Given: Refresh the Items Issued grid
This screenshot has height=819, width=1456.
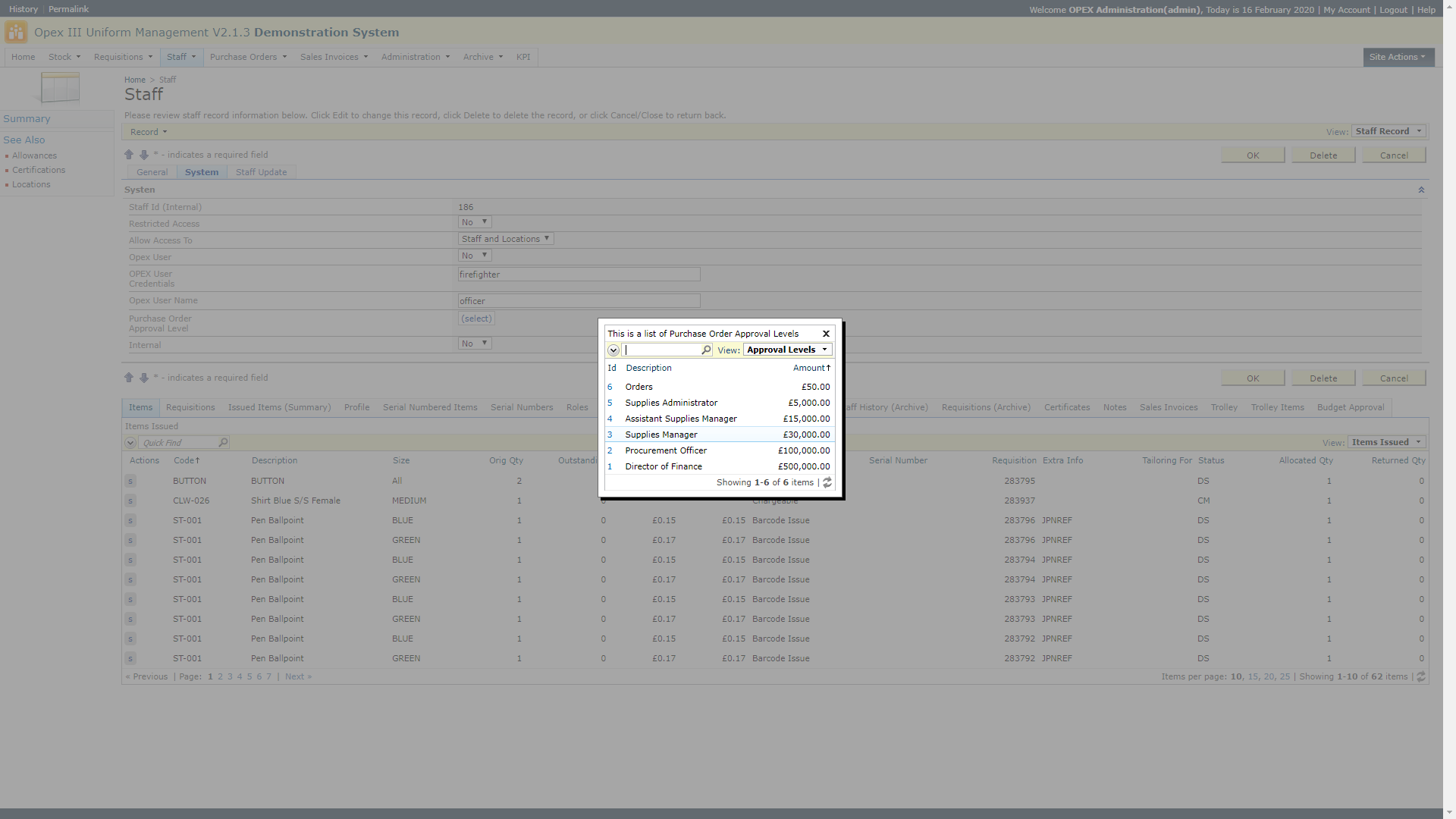Looking at the screenshot, I should click(1421, 676).
